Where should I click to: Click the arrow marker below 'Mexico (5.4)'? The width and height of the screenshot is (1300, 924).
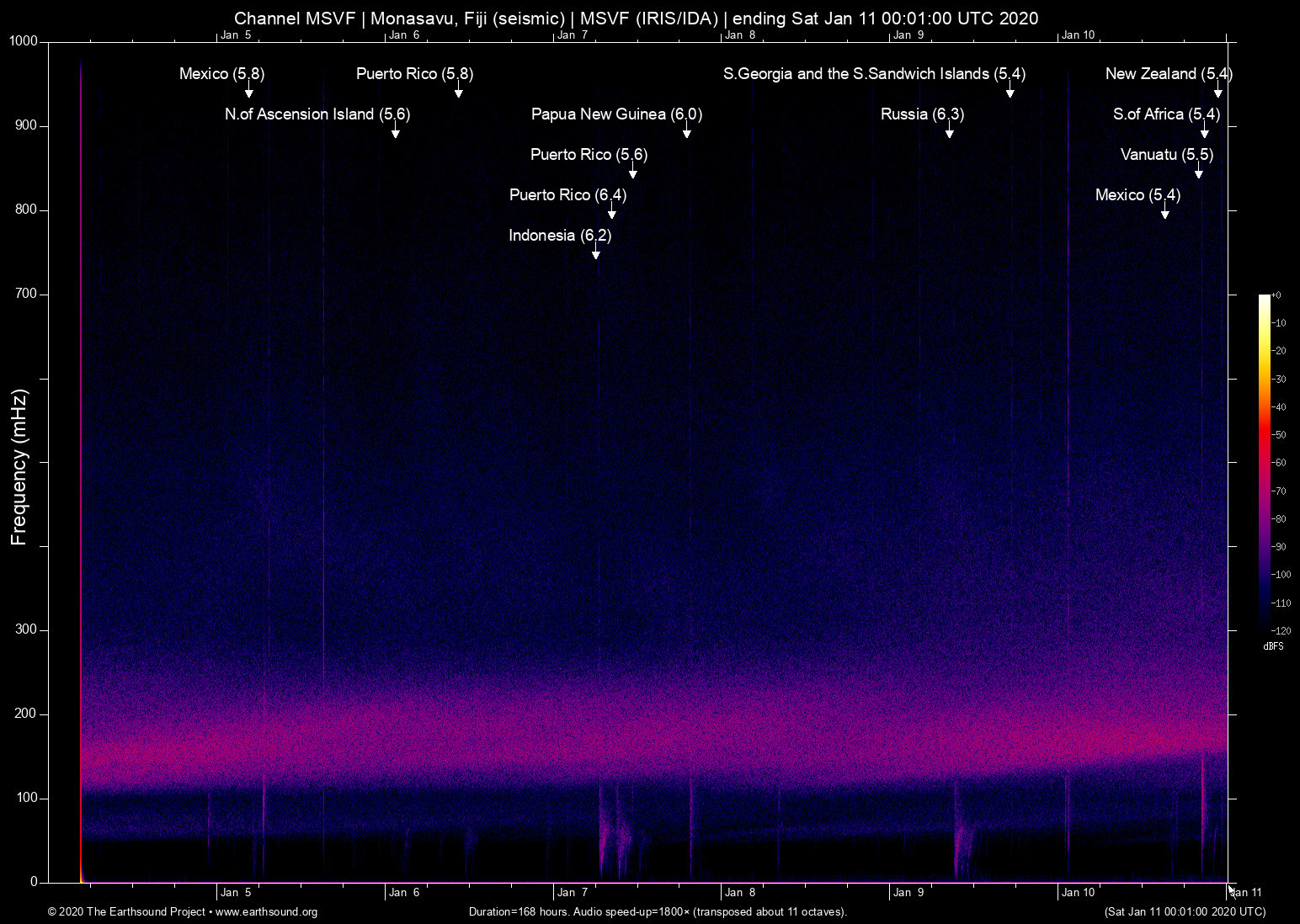[x=1165, y=212]
